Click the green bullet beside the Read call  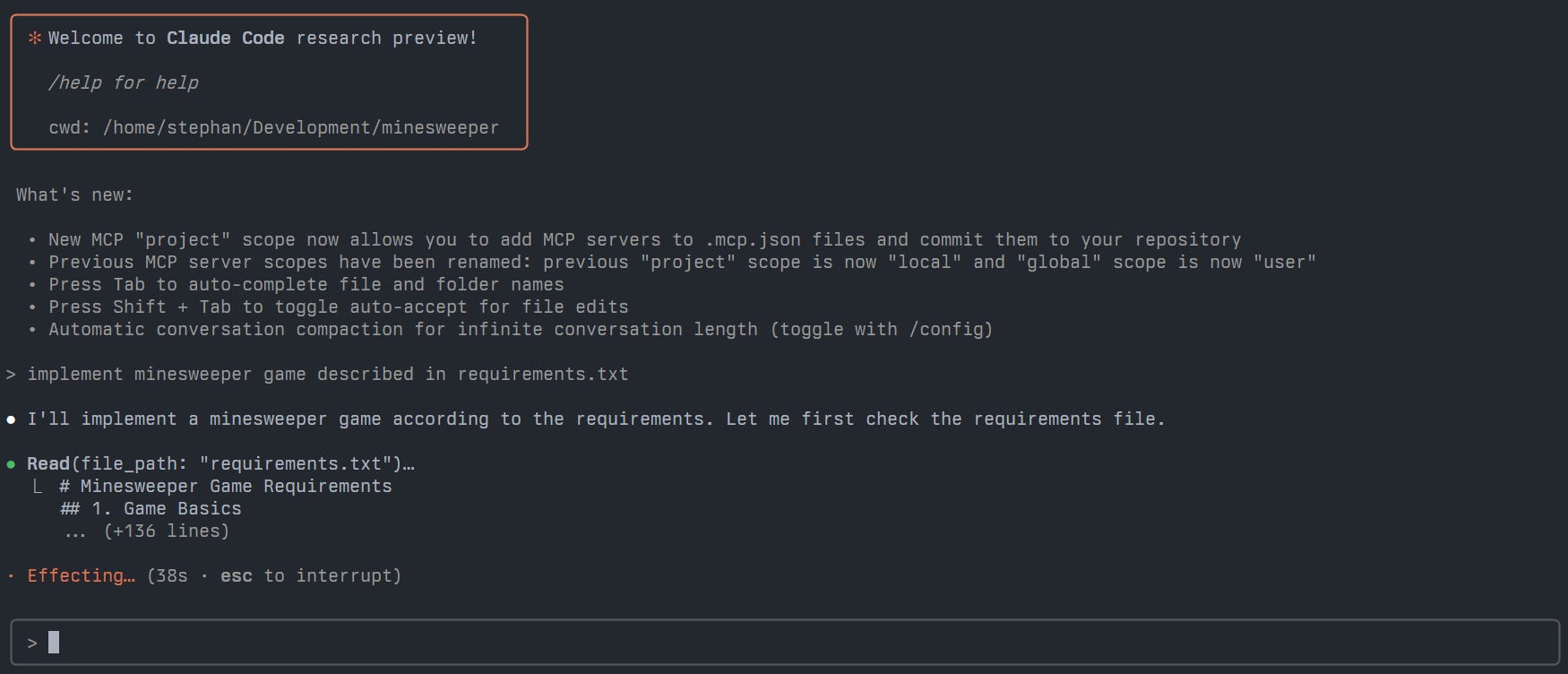point(11,464)
